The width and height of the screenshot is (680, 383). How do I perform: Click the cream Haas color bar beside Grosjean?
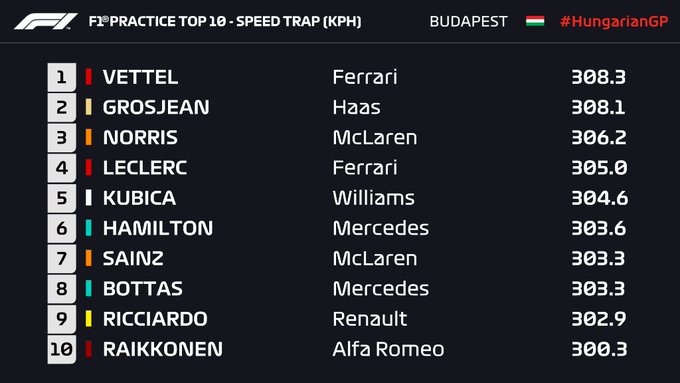pos(88,107)
